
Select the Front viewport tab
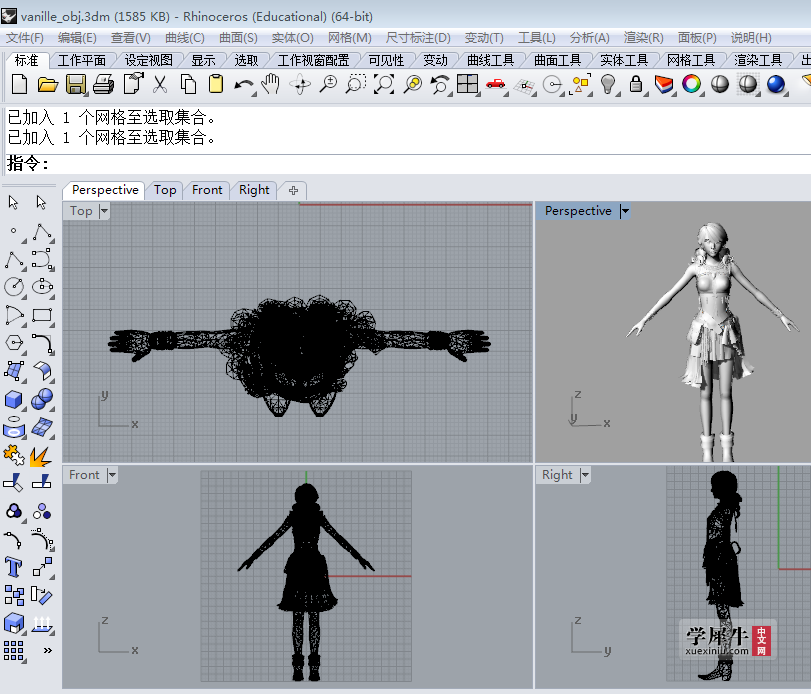click(x=207, y=190)
